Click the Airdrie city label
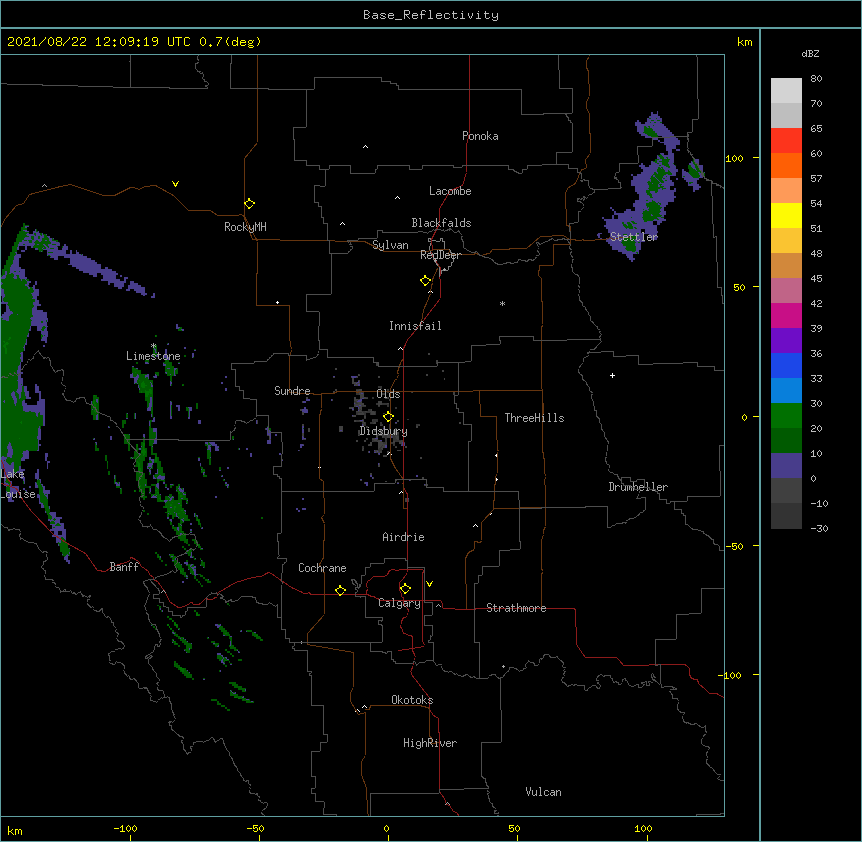 [x=403, y=537]
